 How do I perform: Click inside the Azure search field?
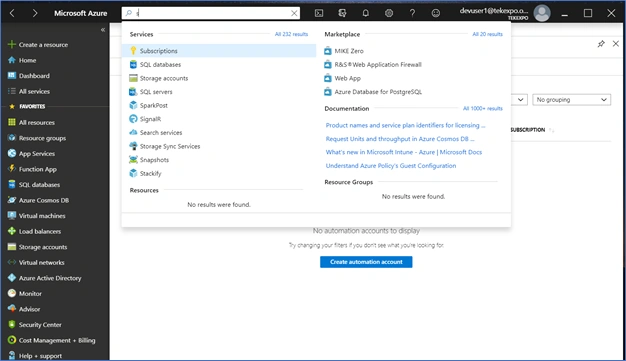pyautogui.click(x=211, y=13)
